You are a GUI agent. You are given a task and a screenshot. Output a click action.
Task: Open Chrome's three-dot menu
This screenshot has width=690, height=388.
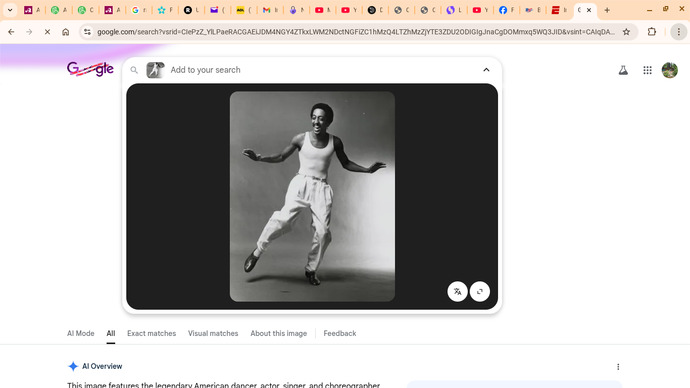tap(679, 32)
